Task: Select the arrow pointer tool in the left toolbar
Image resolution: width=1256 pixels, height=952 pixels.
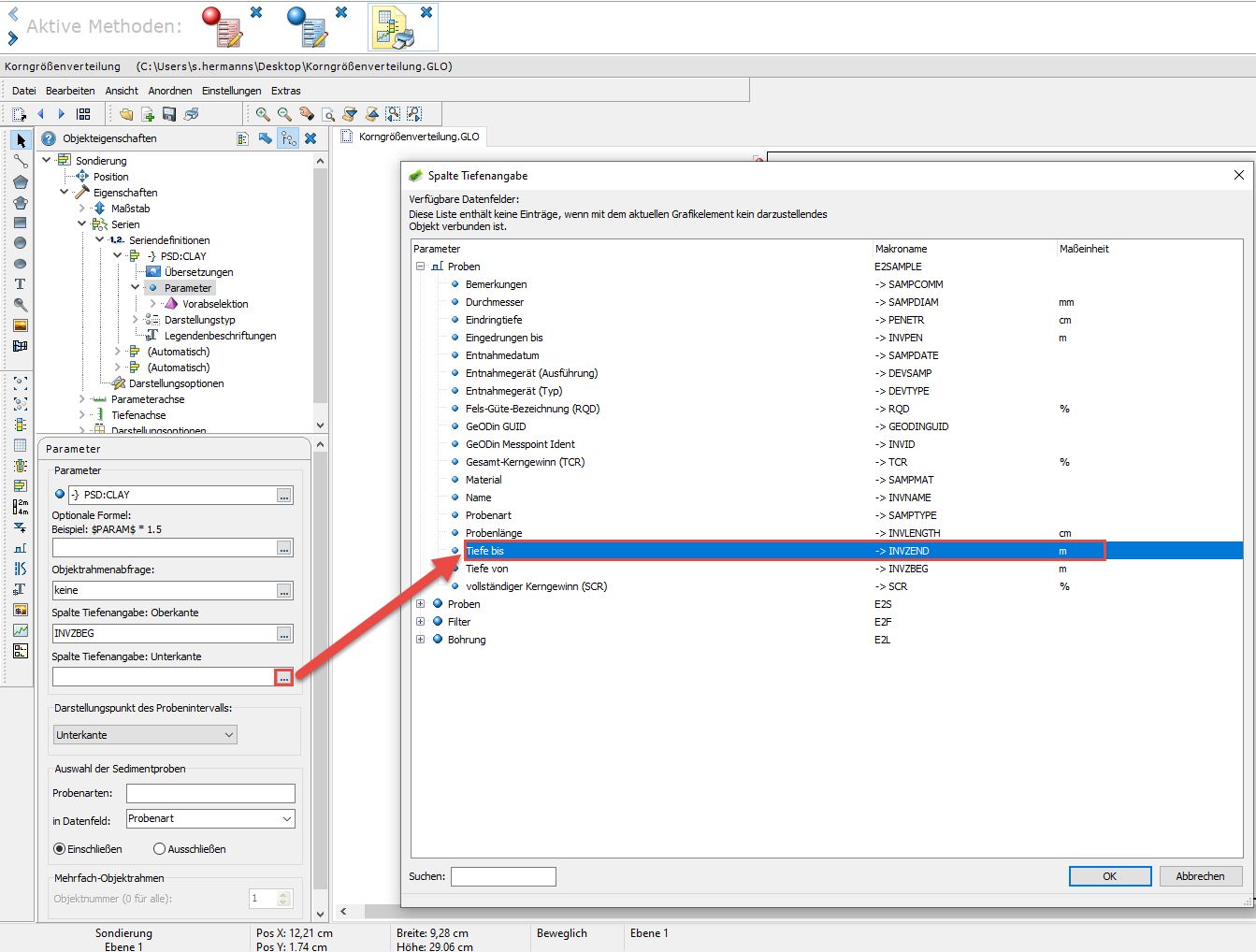Action: [21, 140]
